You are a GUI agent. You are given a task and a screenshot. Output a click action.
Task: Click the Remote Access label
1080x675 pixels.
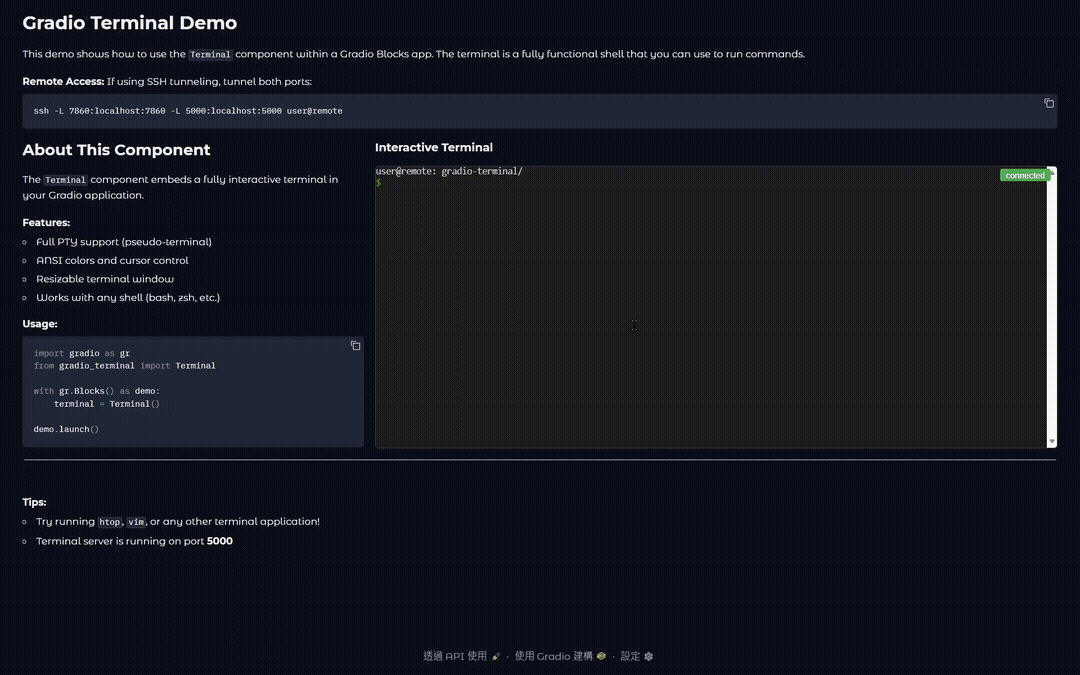[x=63, y=81]
